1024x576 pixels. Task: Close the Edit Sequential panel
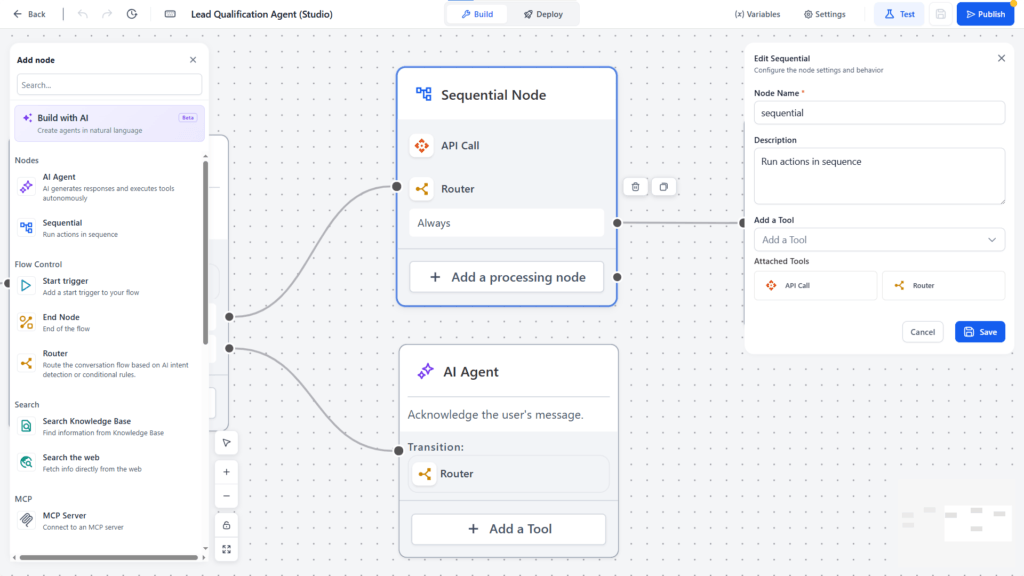[1001, 58]
